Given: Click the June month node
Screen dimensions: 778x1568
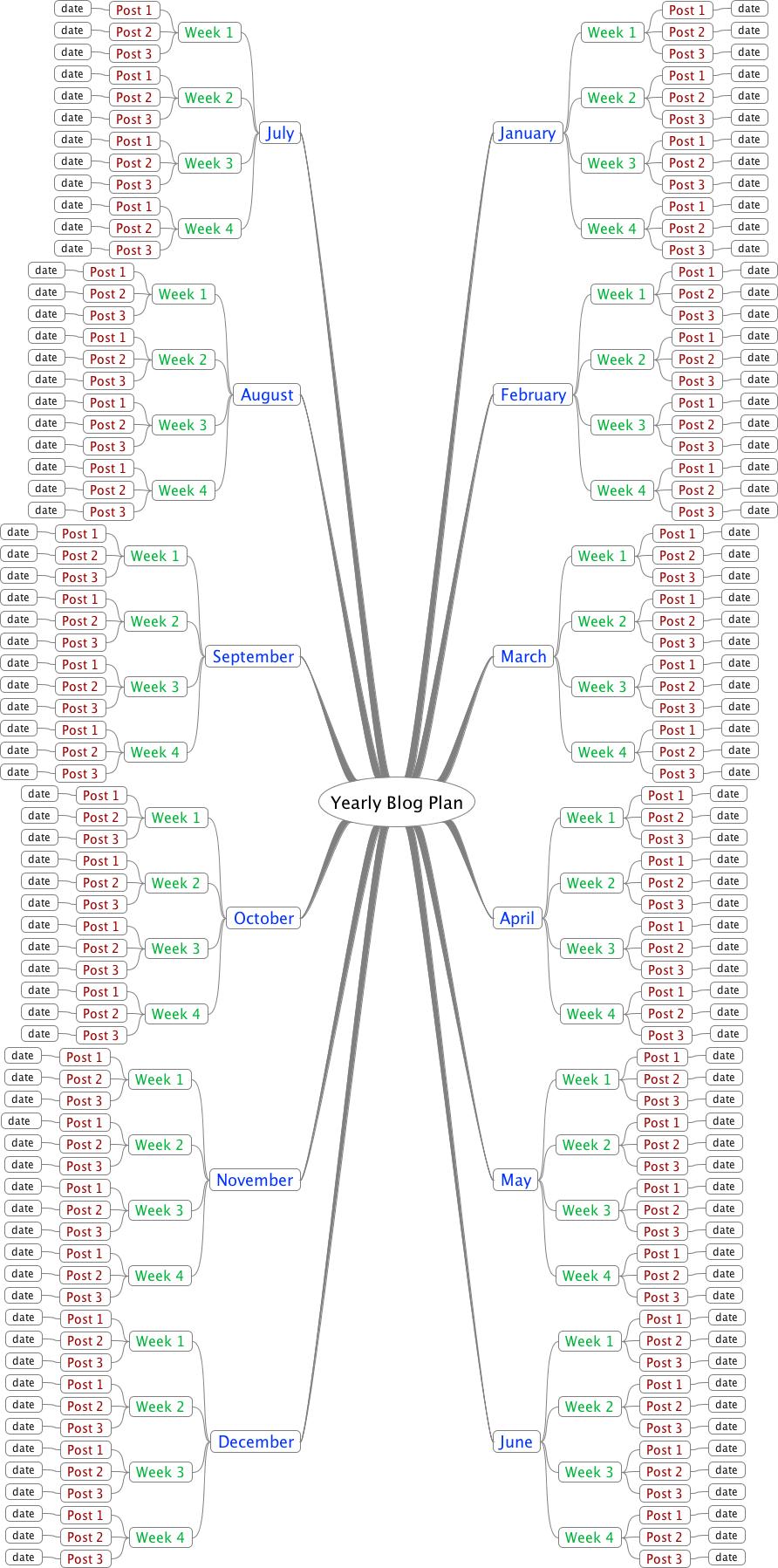Looking at the screenshot, I should (515, 1442).
